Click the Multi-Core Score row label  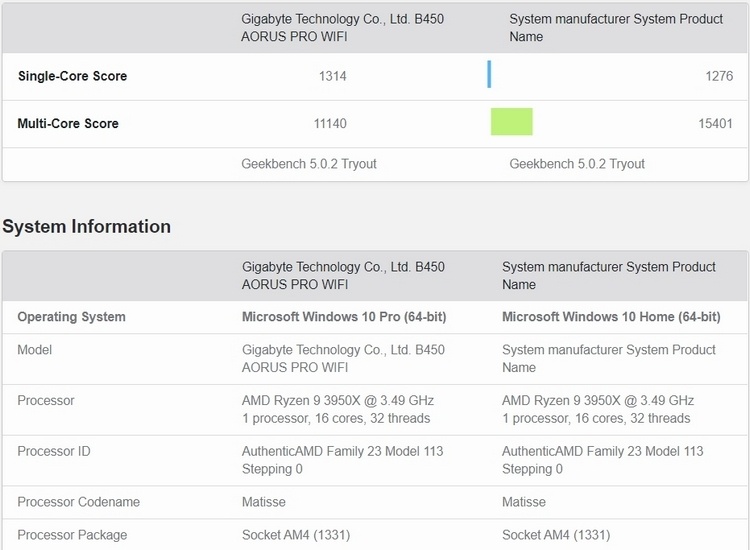[x=68, y=124]
